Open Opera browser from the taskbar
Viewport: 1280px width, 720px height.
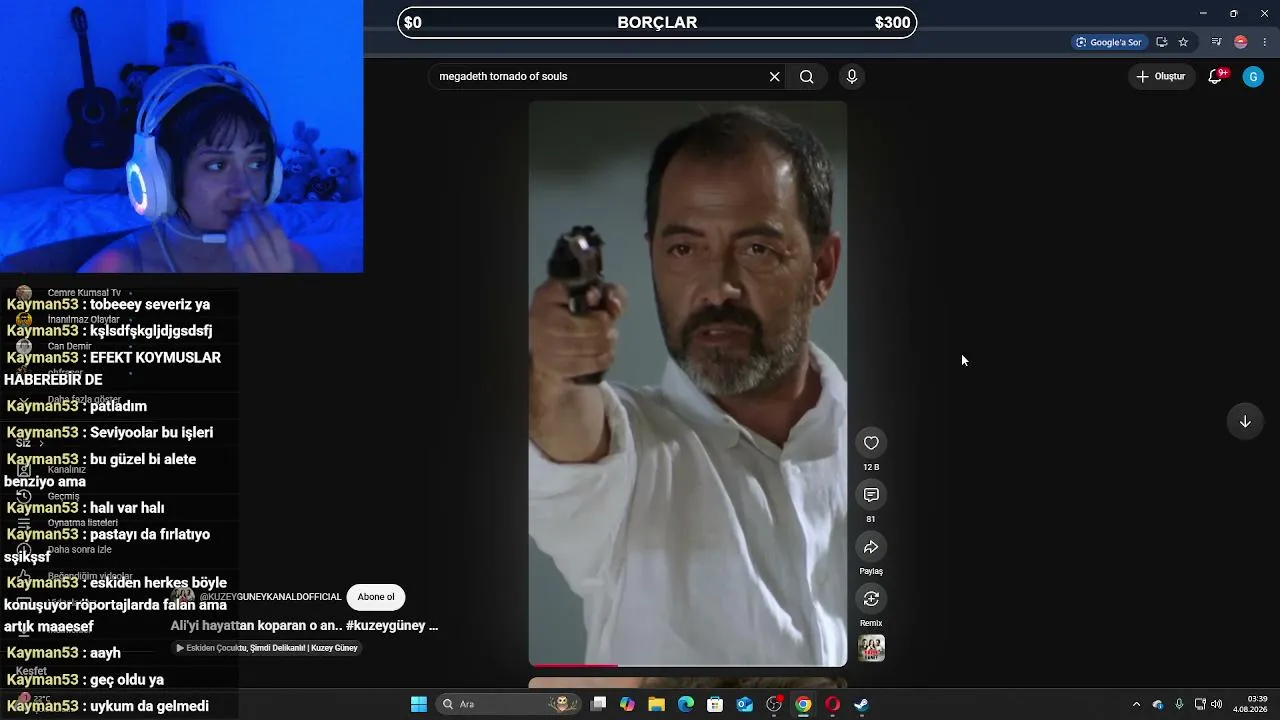point(832,704)
